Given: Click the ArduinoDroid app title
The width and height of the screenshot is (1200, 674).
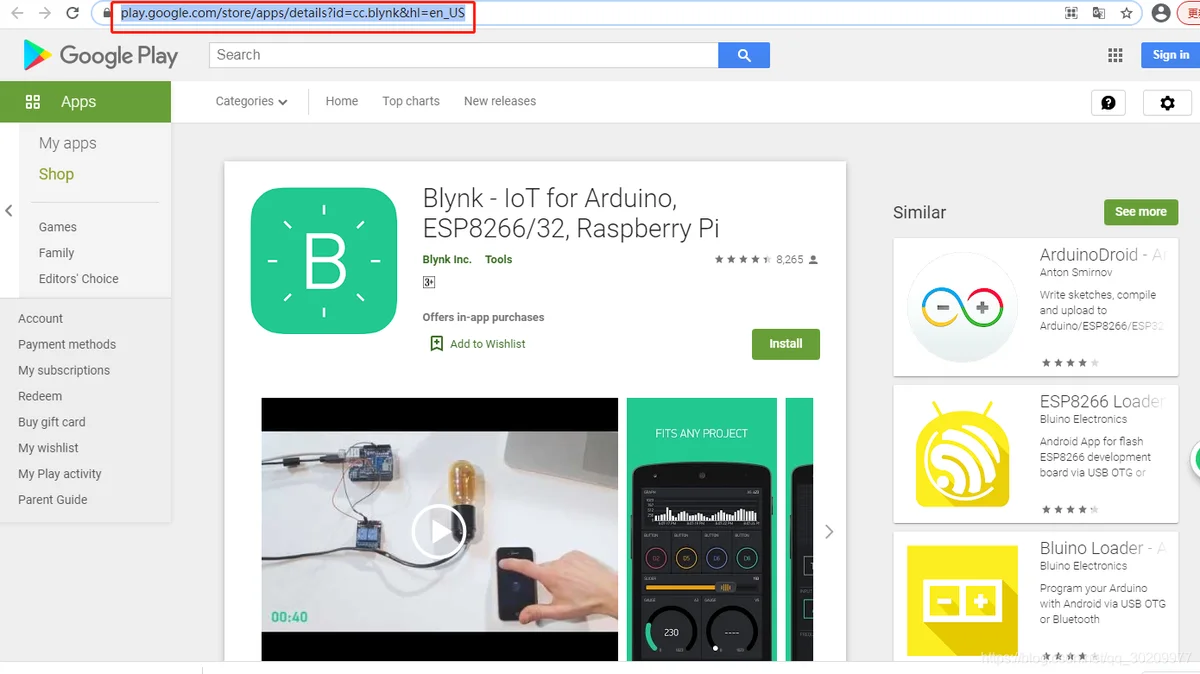Looking at the screenshot, I should 1103,255.
